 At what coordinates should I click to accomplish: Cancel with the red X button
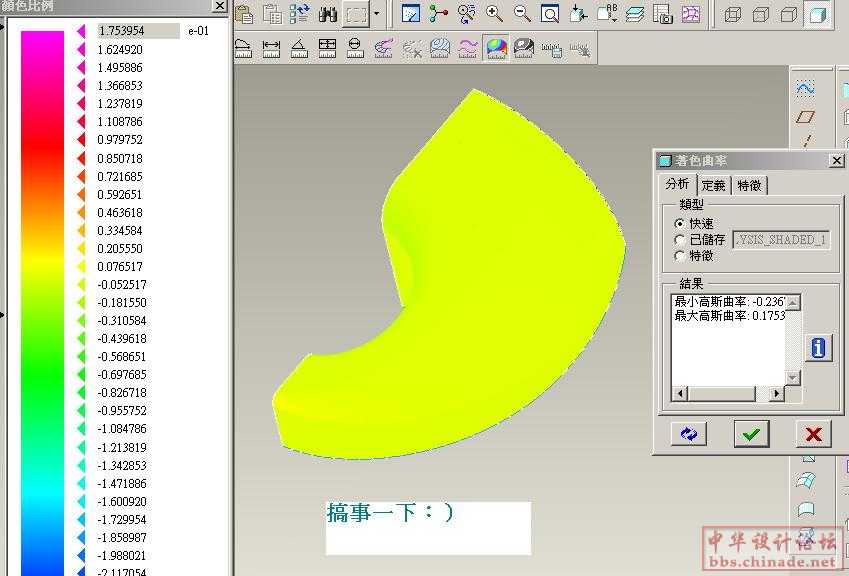pyautogui.click(x=813, y=434)
